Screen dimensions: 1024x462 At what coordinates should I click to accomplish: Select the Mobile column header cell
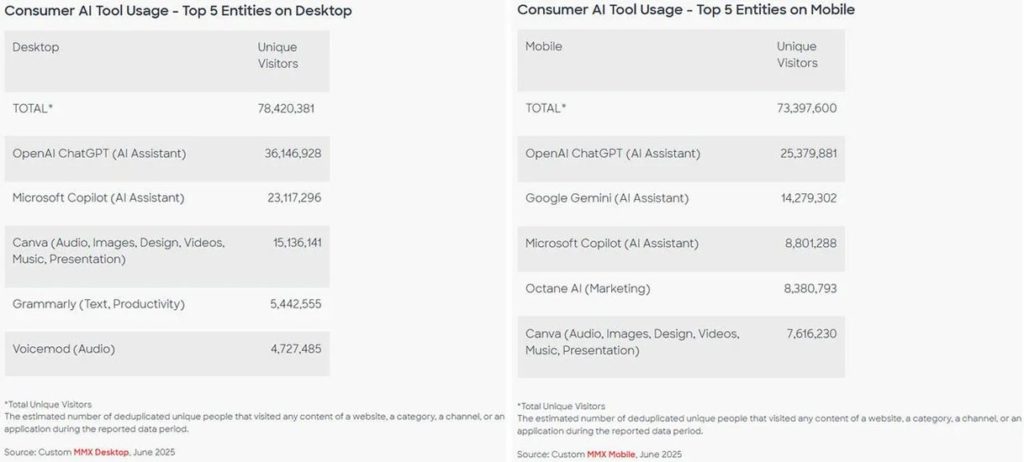[x=544, y=46]
